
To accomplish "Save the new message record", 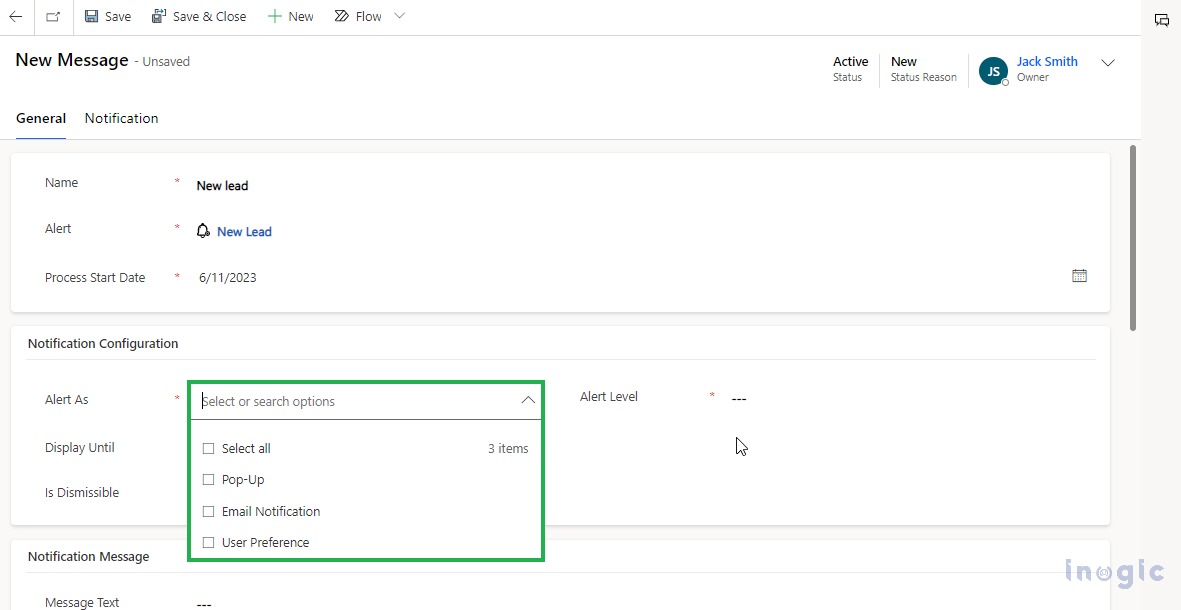I will (108, 17).
